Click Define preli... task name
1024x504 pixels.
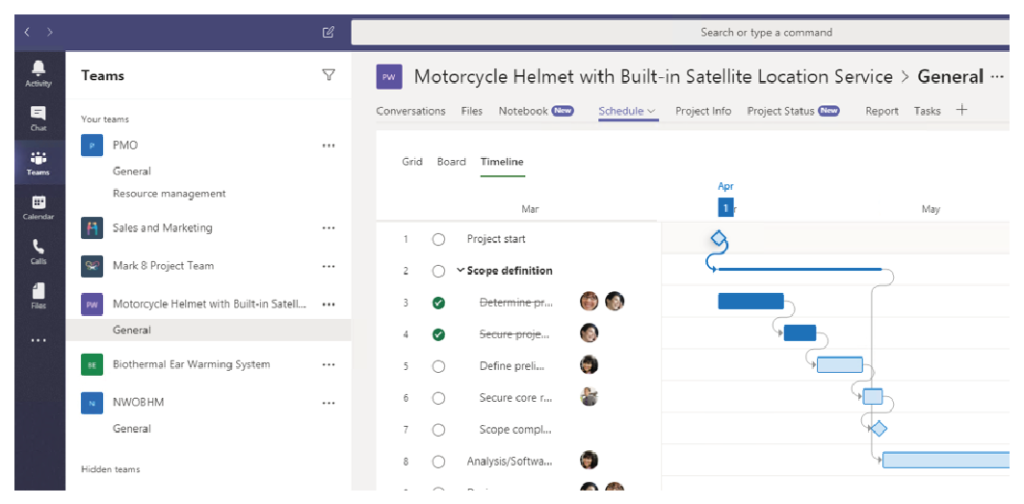tap(511, 366)
